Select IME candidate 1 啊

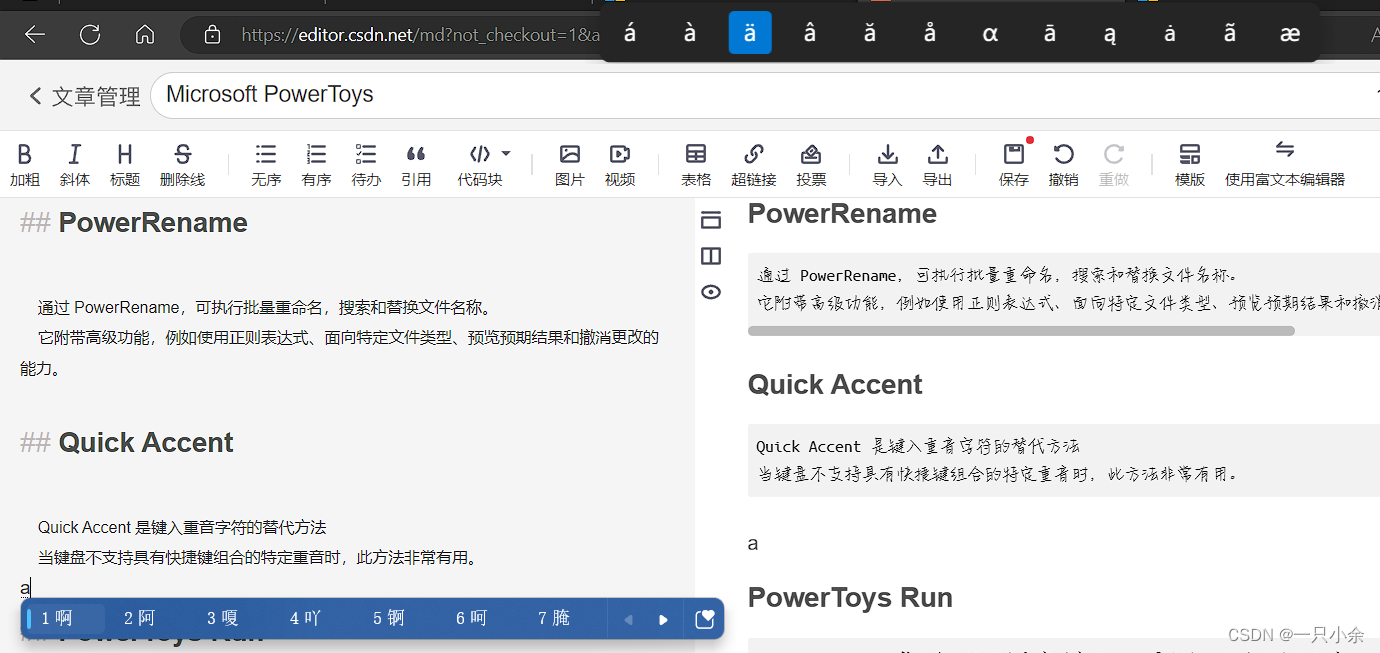[64, 619]
